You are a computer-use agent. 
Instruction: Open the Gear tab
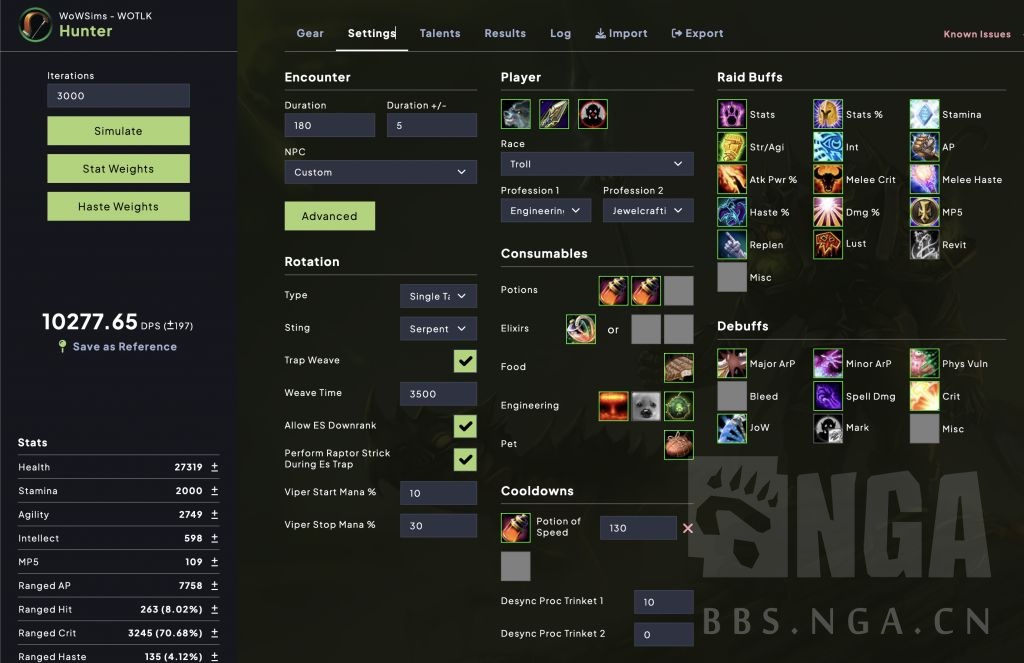click(310, 33)
